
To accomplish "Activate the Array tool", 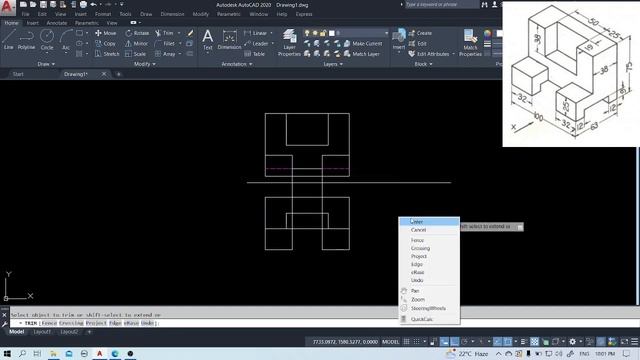I will click(165, 54).
